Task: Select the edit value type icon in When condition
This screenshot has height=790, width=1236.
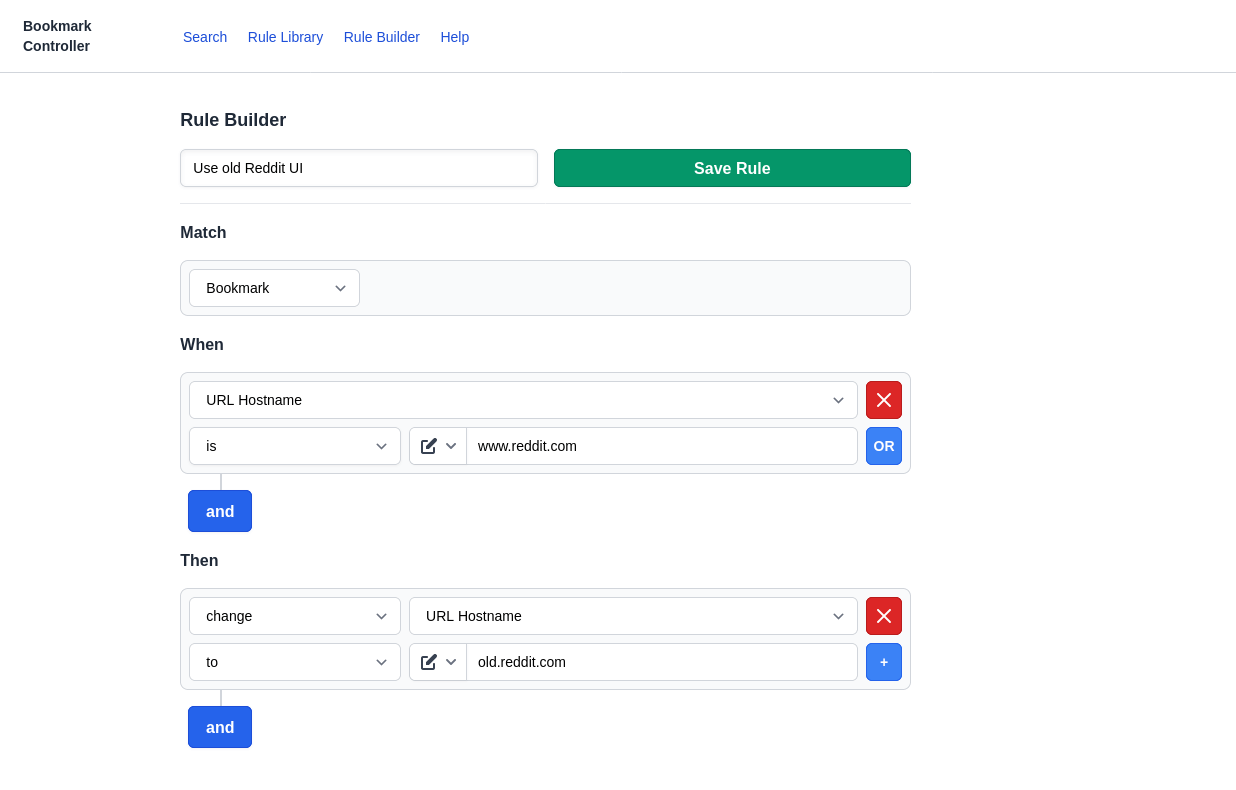Action: coord(429,446)
